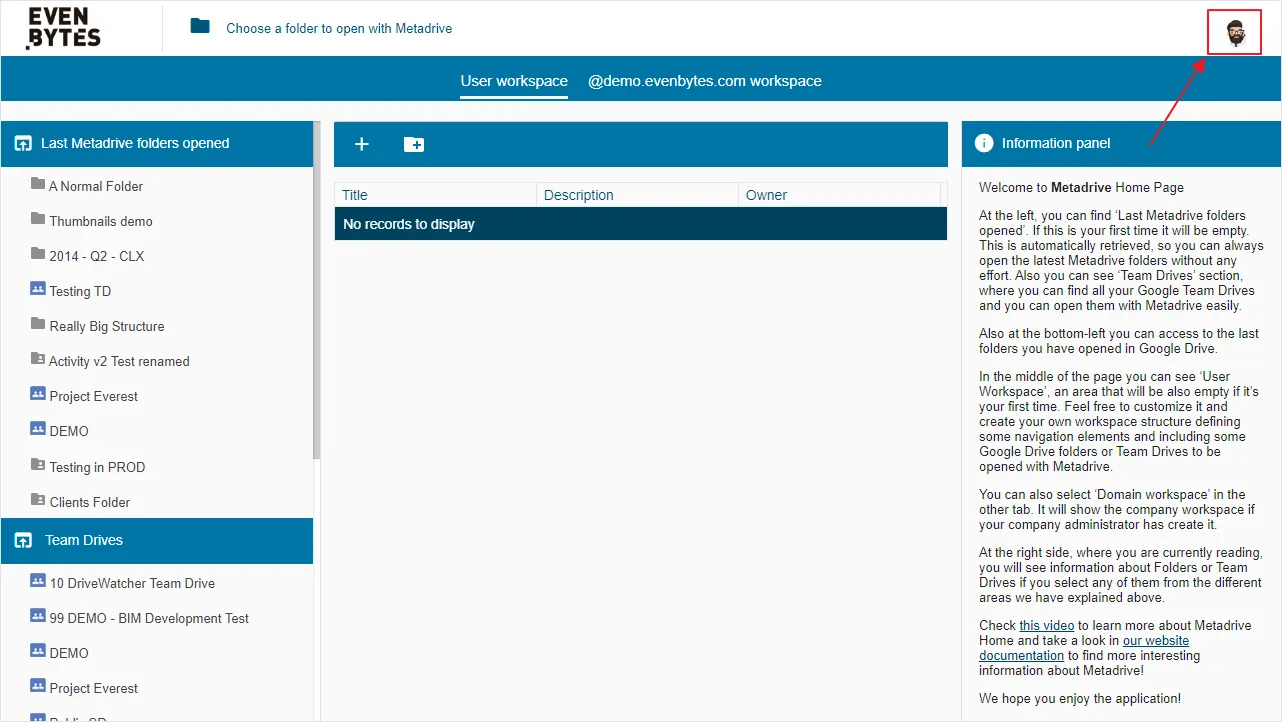The height and width of the screenshot is (722, 1282).
Task: Switch to the @demo.evenbytes.com workspace tab
Action: point(705,81)
